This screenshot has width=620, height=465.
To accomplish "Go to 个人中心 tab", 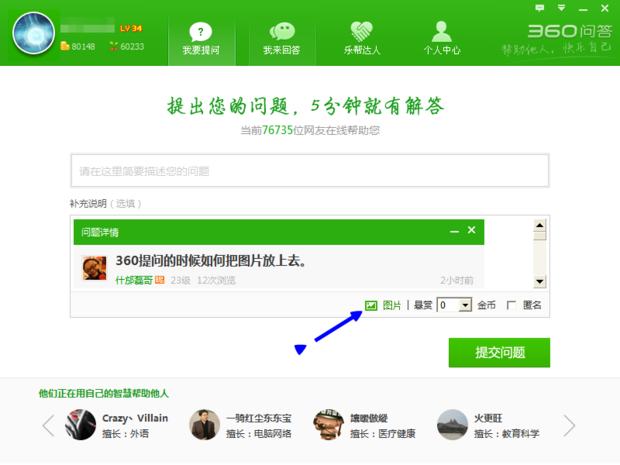I will tap(442, 40).
